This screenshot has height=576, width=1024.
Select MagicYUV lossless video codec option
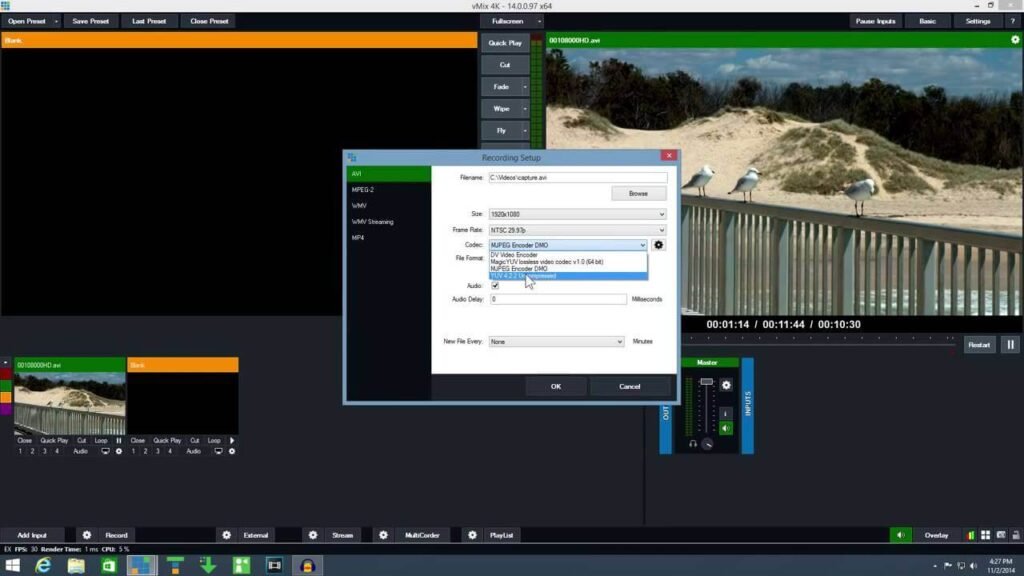pos(568,262)
